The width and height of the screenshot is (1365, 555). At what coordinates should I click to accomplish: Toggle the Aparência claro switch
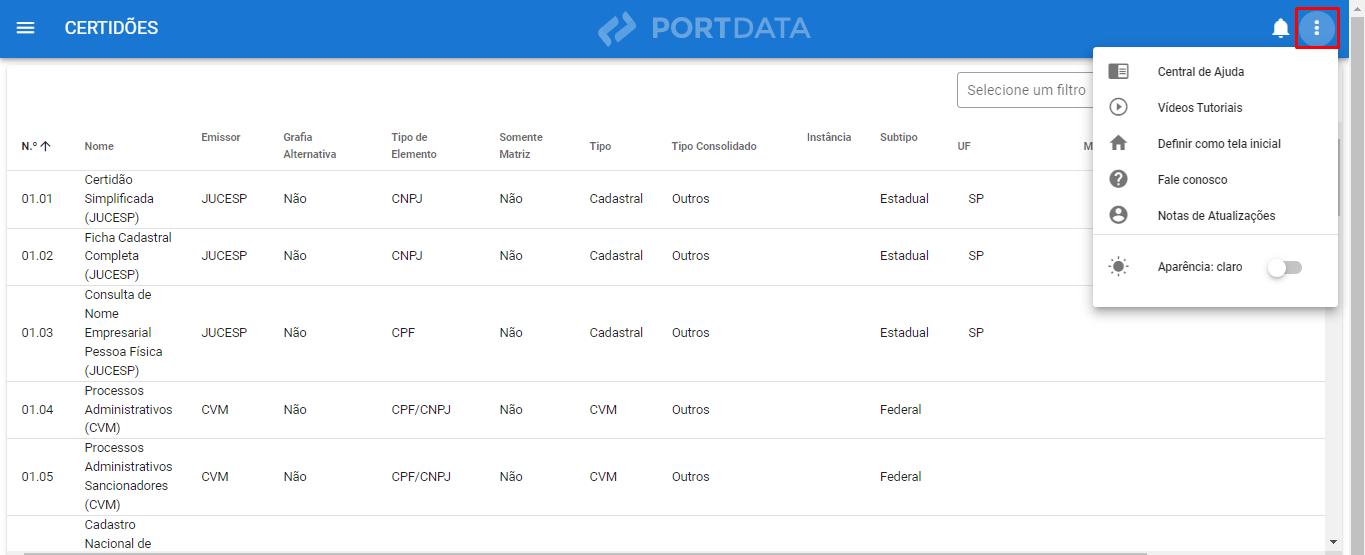(x=1284, y=268)
